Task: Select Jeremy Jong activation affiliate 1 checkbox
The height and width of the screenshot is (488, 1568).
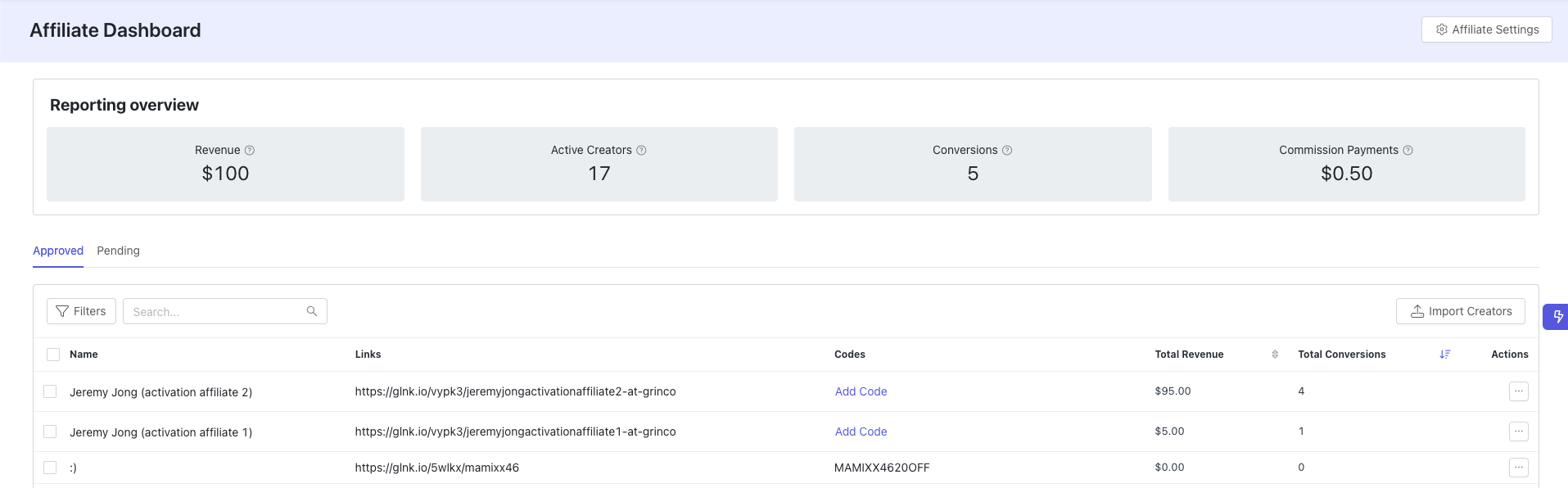Action: point(50,432)
